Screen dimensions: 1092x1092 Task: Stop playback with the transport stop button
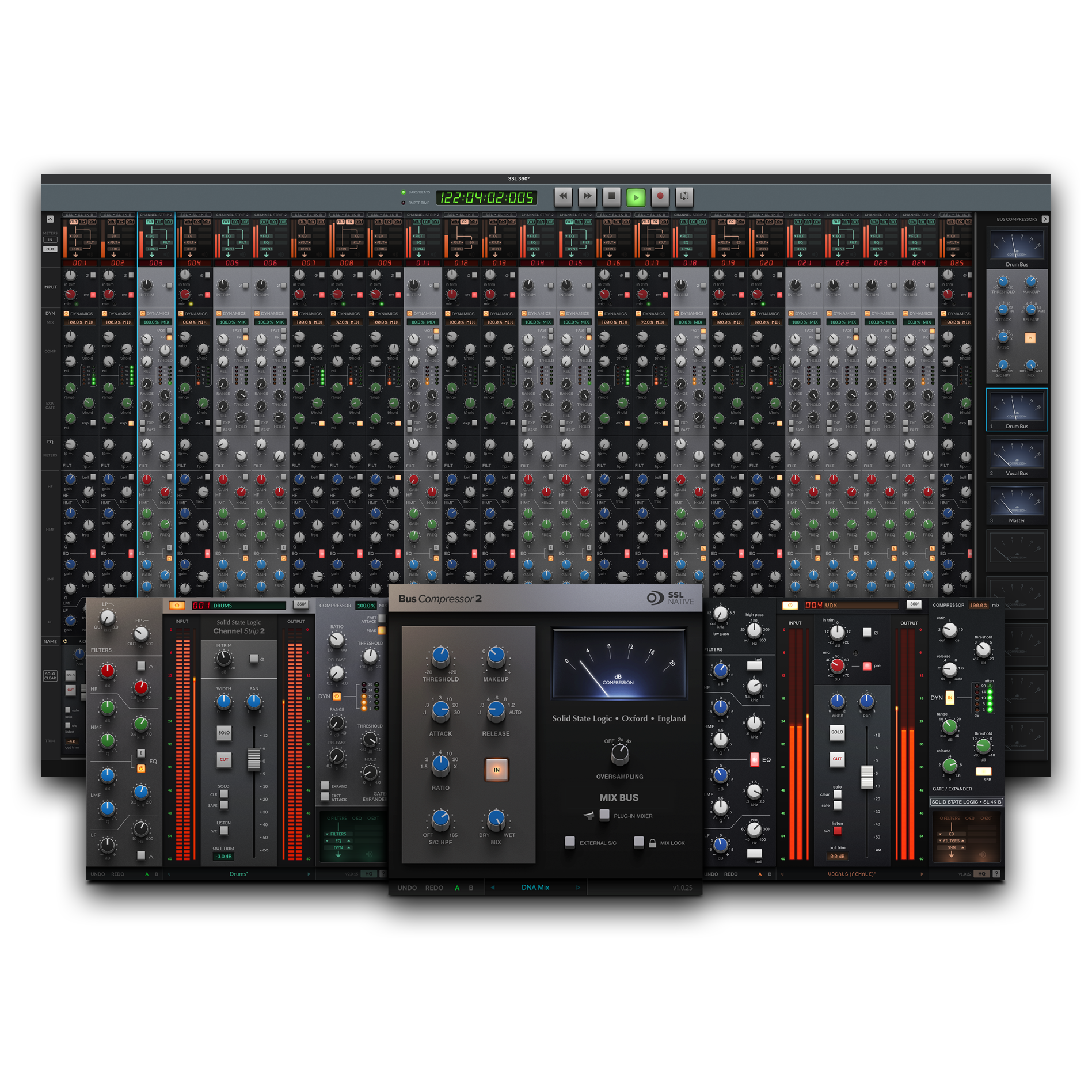coord(611,196)
